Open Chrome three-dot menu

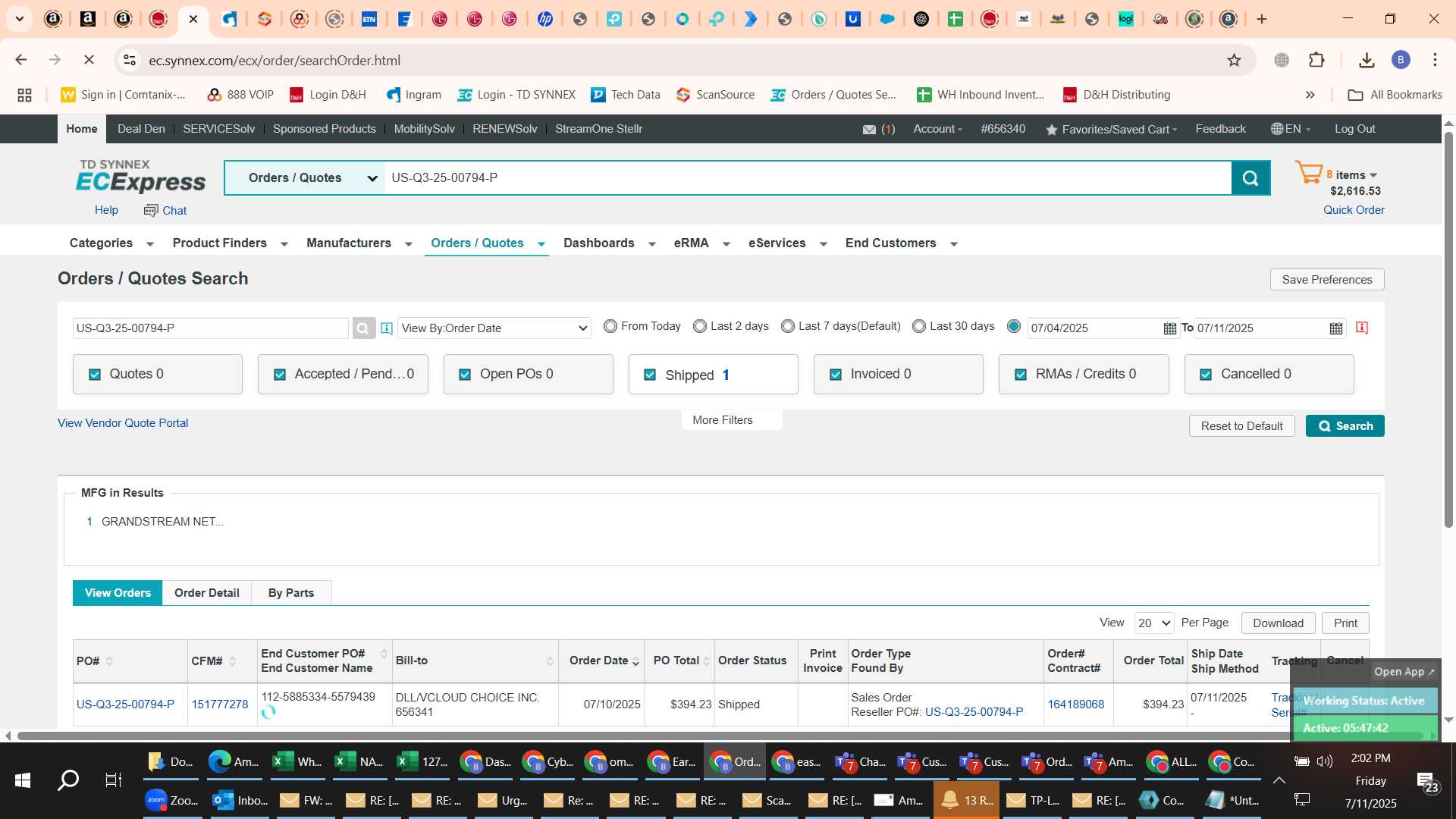pyautogui.click(x=1435, y=60)
